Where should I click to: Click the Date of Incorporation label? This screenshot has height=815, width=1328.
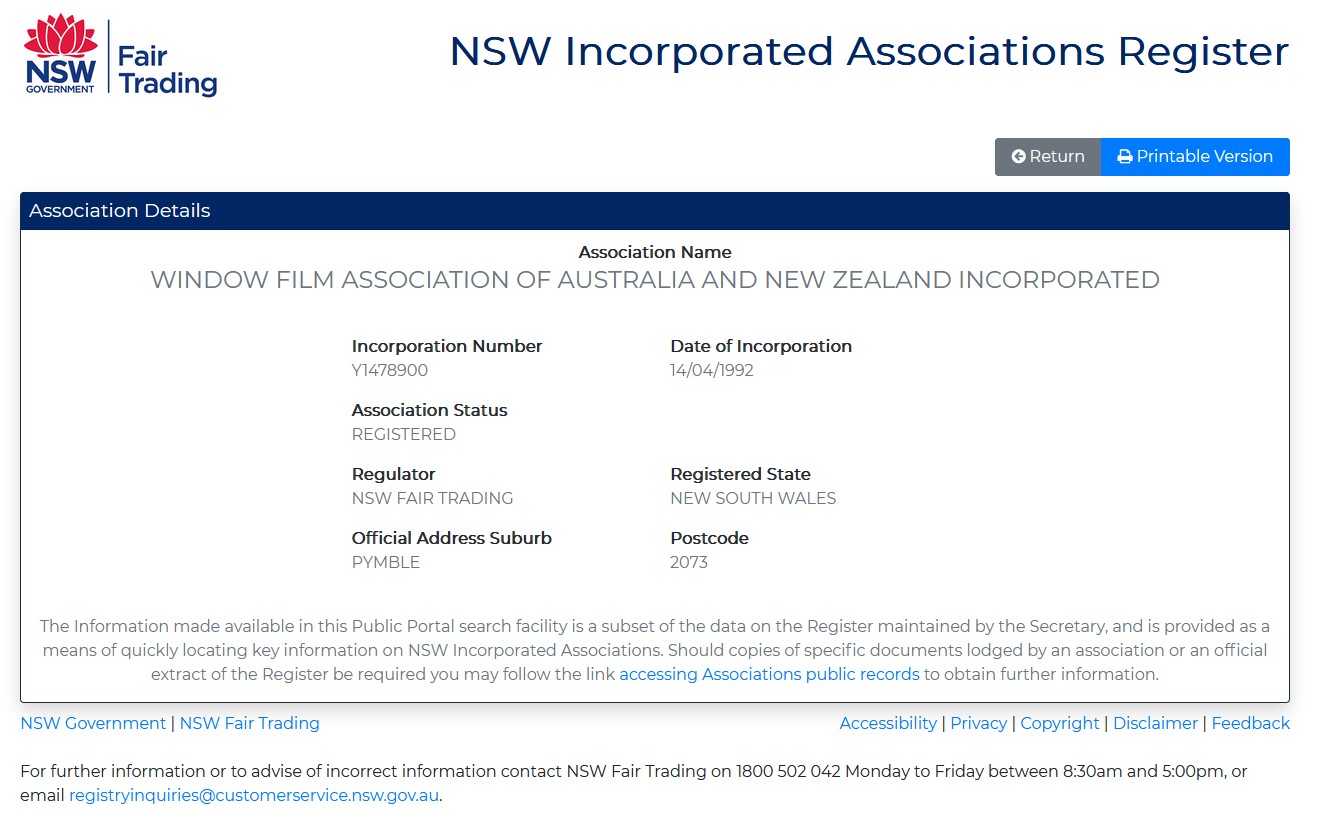761,346
